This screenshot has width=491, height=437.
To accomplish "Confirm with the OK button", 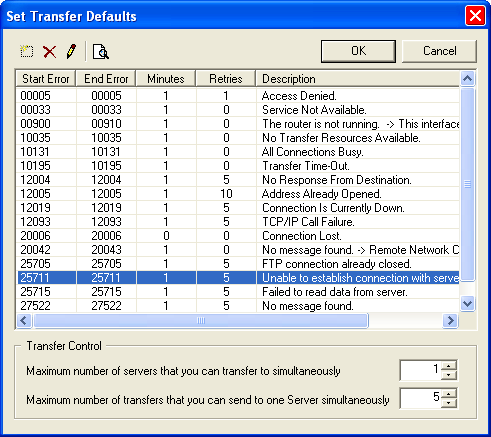I will click(358, 51).
